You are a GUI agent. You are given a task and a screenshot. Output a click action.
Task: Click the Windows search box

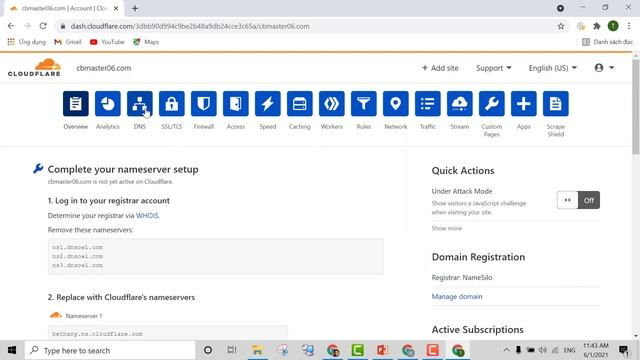point(110,350)
